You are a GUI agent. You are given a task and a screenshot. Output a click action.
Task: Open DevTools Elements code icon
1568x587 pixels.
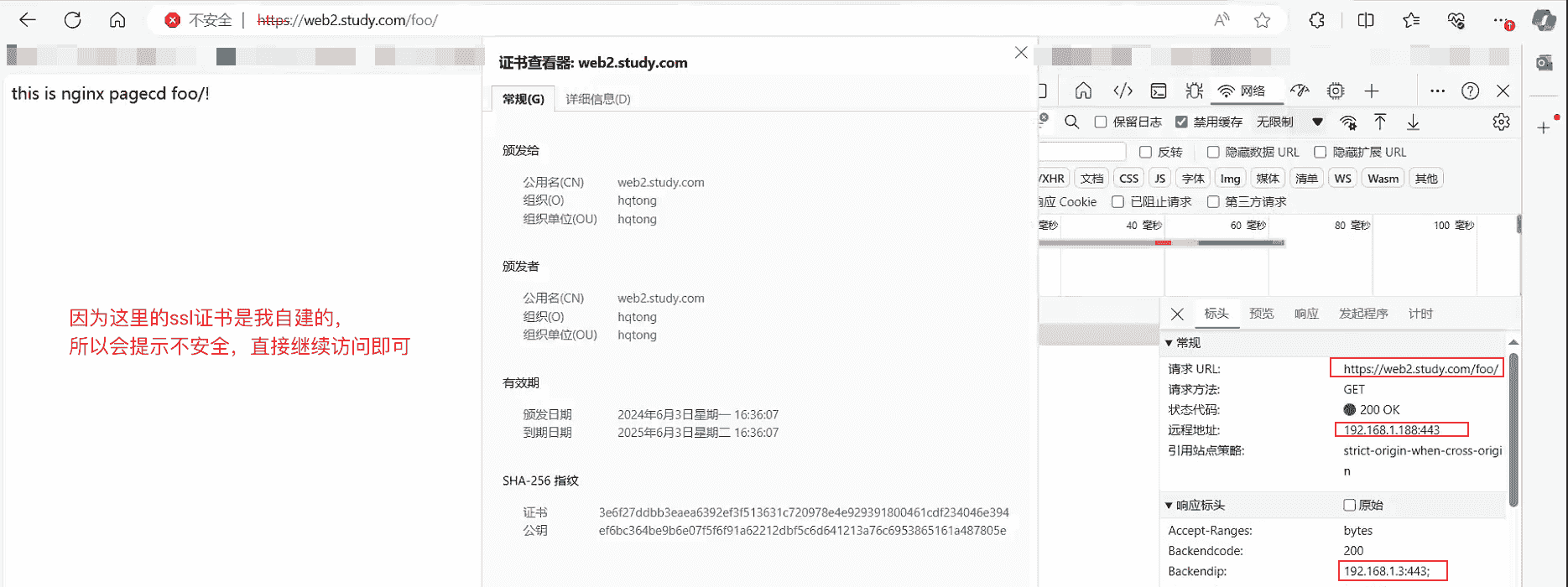pos(1123,91)
